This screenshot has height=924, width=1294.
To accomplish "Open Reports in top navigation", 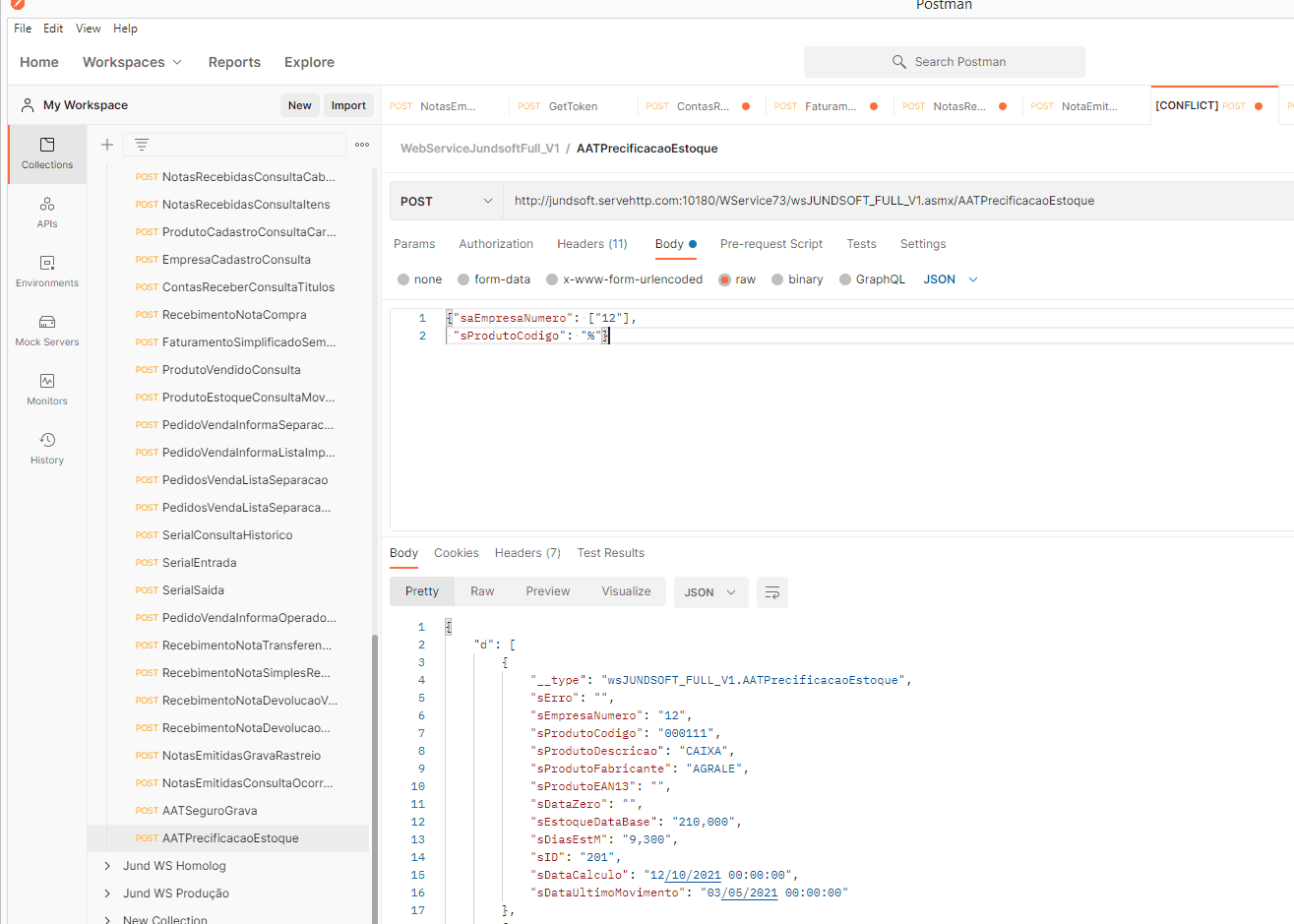I will [234, 62].
